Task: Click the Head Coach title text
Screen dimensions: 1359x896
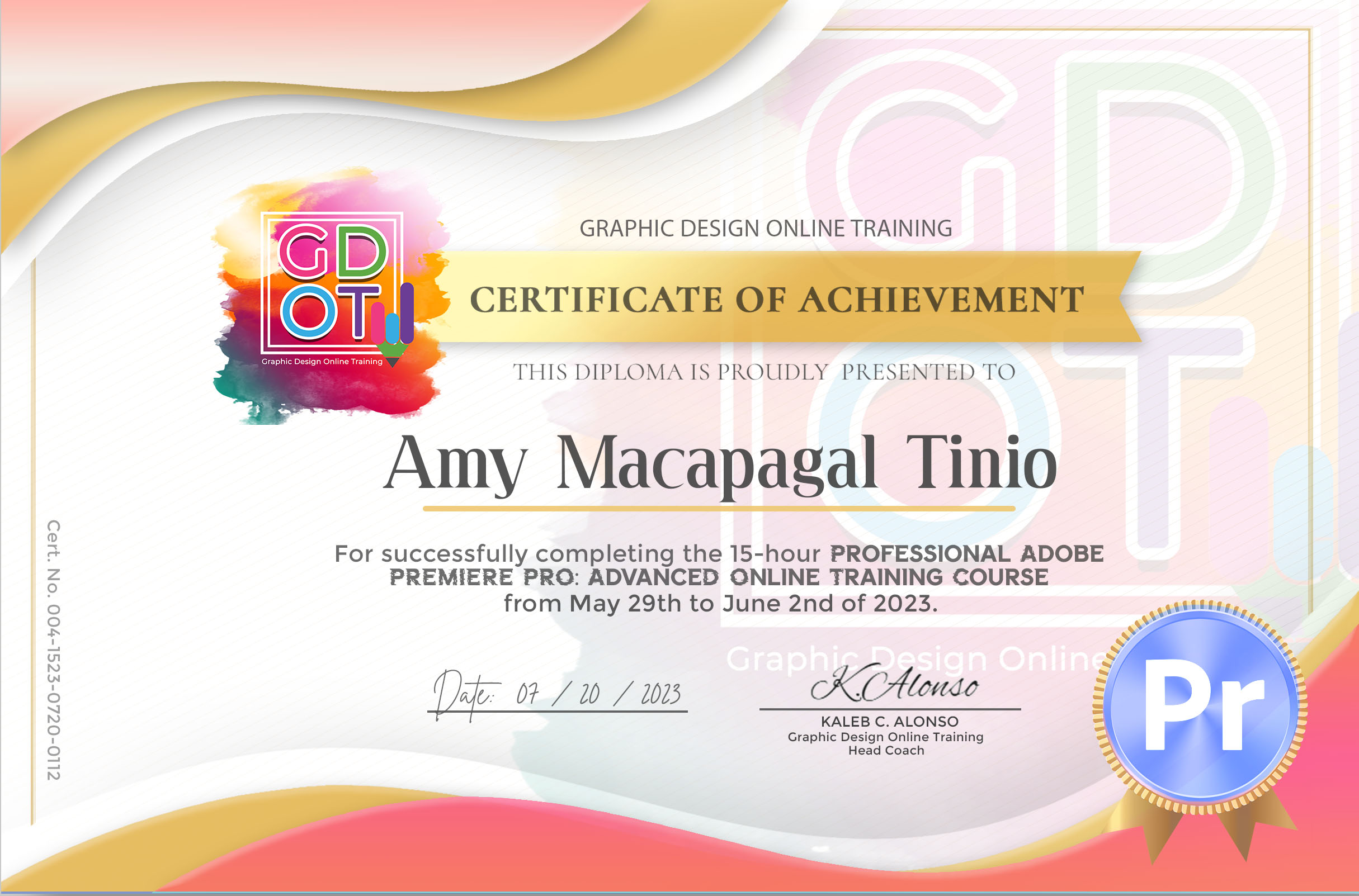Action: click(886, 751)
